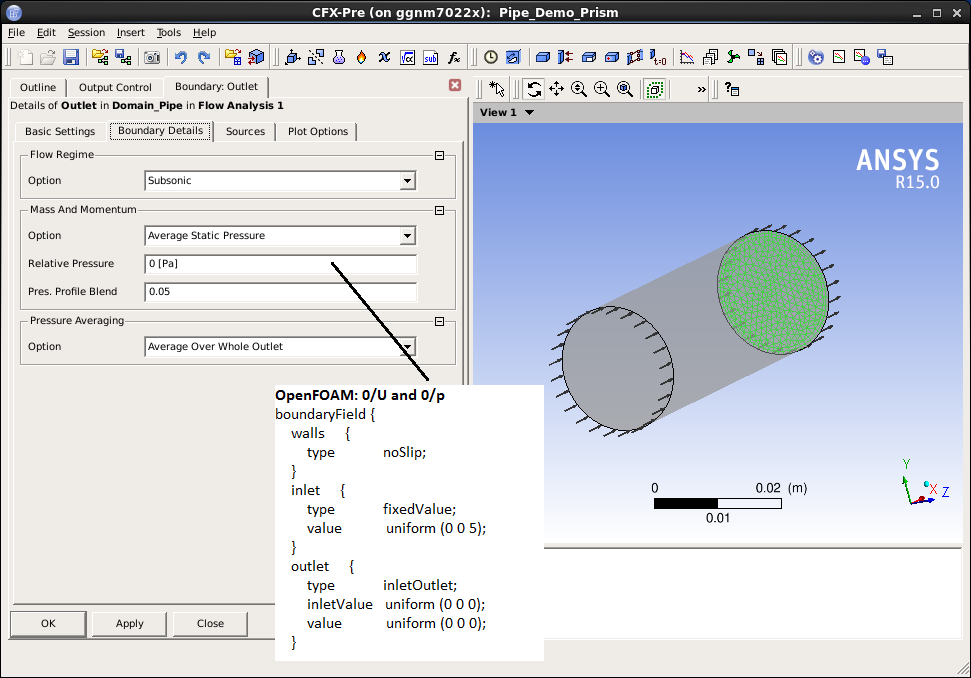Click the coordinate frame icon

pos(292,58)
